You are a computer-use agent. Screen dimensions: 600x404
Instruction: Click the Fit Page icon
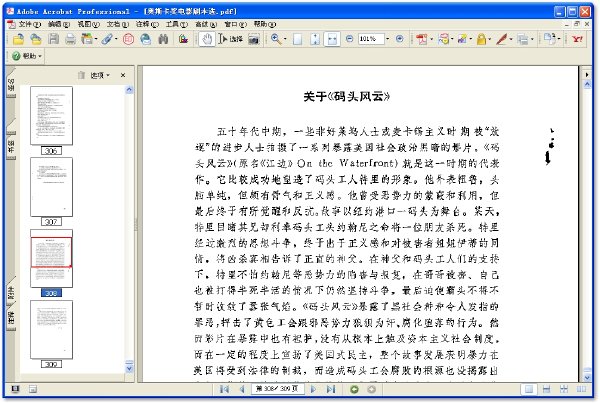point(315,39)
